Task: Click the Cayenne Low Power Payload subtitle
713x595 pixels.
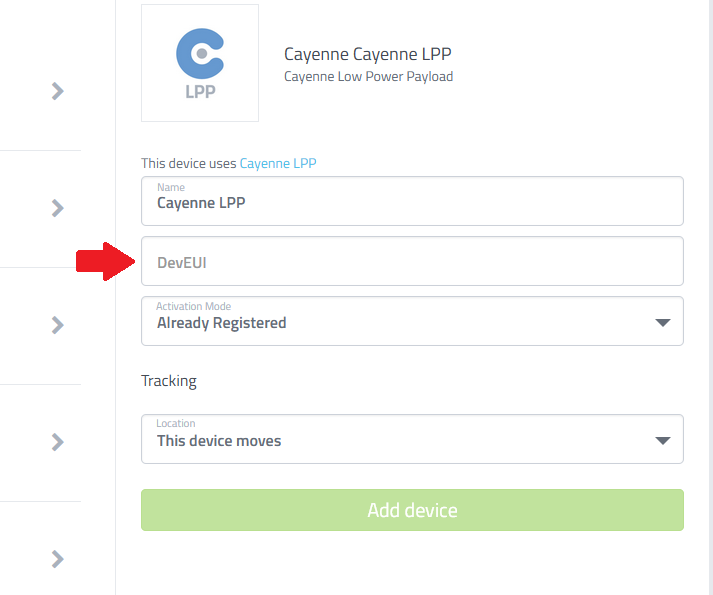Action: (x=368, y=76)
